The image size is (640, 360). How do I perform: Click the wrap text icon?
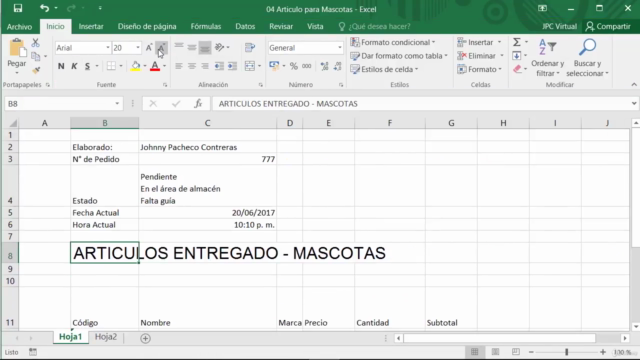click(x=250, y=48)
